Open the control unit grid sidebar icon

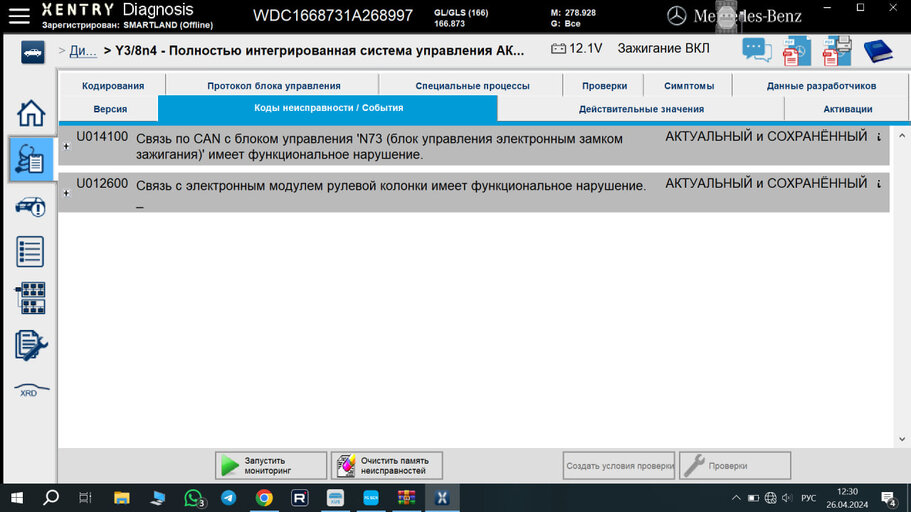(31, 298)
